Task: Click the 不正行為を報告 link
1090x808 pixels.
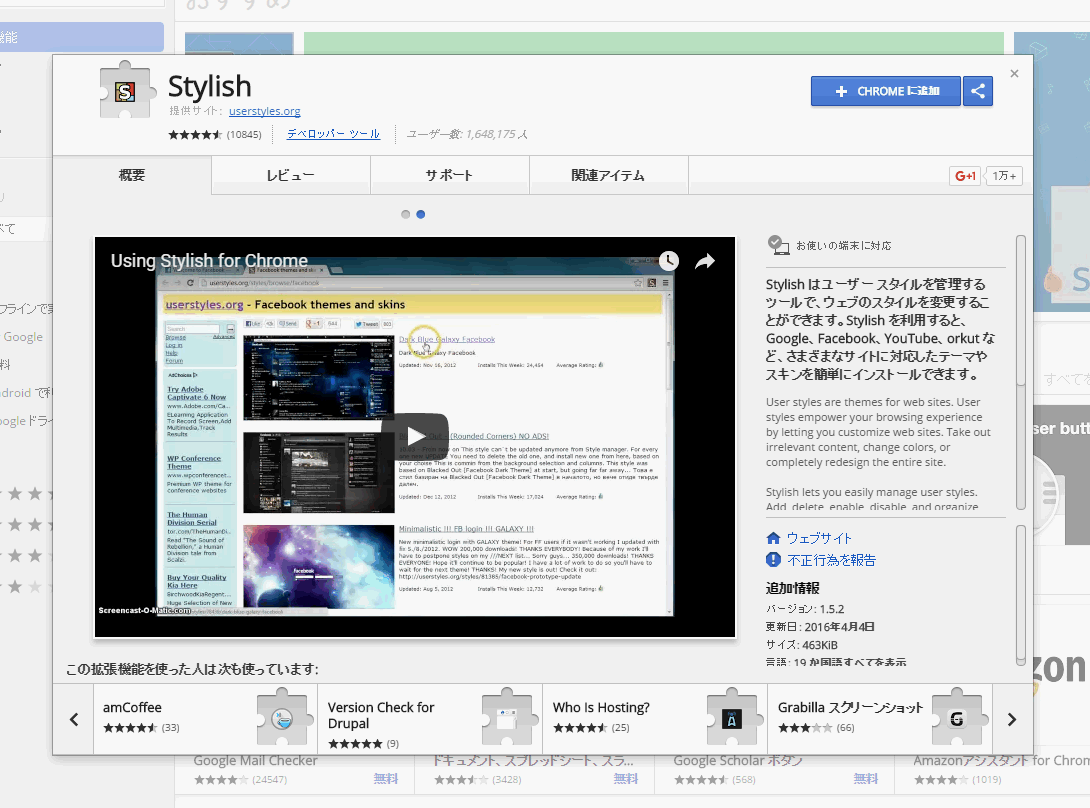Action: point(831,560)
